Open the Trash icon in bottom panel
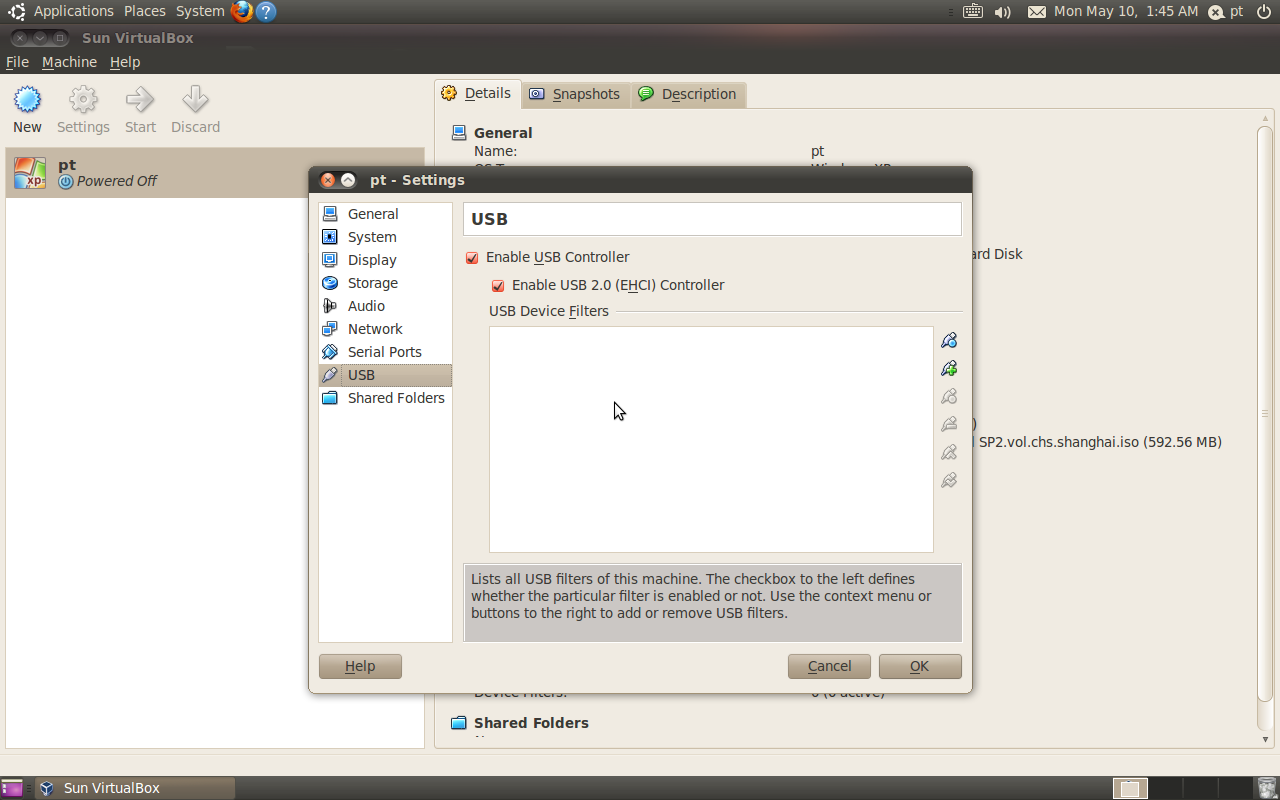Image resolution: width=1280 pixels, height=800 pixels. (x=1266, y=788)
